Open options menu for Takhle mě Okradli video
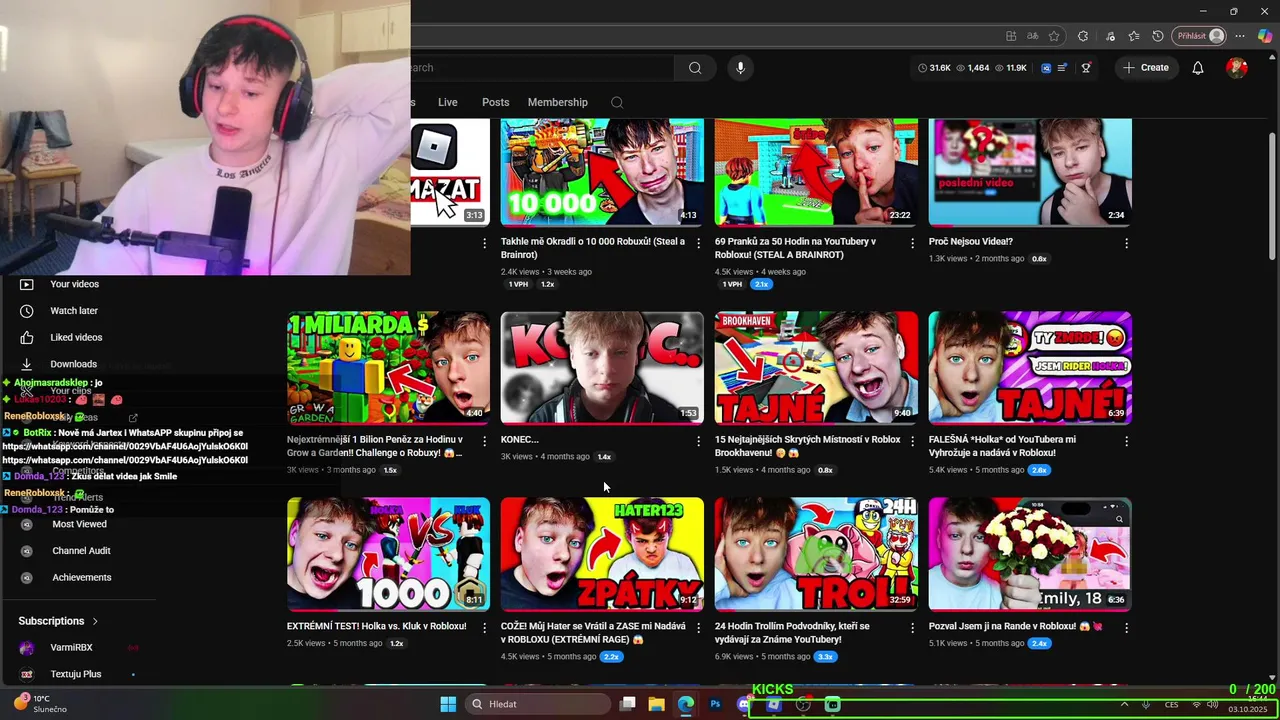This screenshot has width=1280, height=720. point(698,243)
